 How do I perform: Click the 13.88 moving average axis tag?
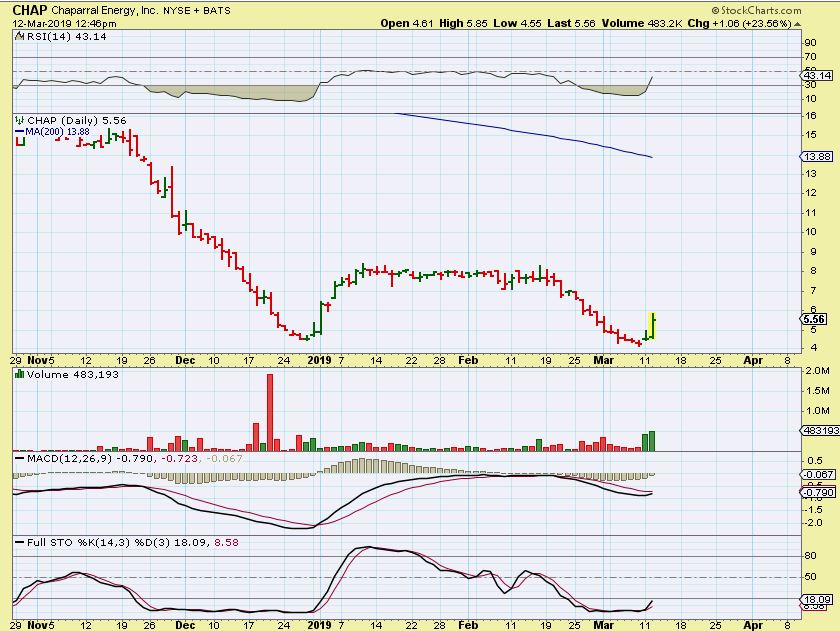click(818, 156)
